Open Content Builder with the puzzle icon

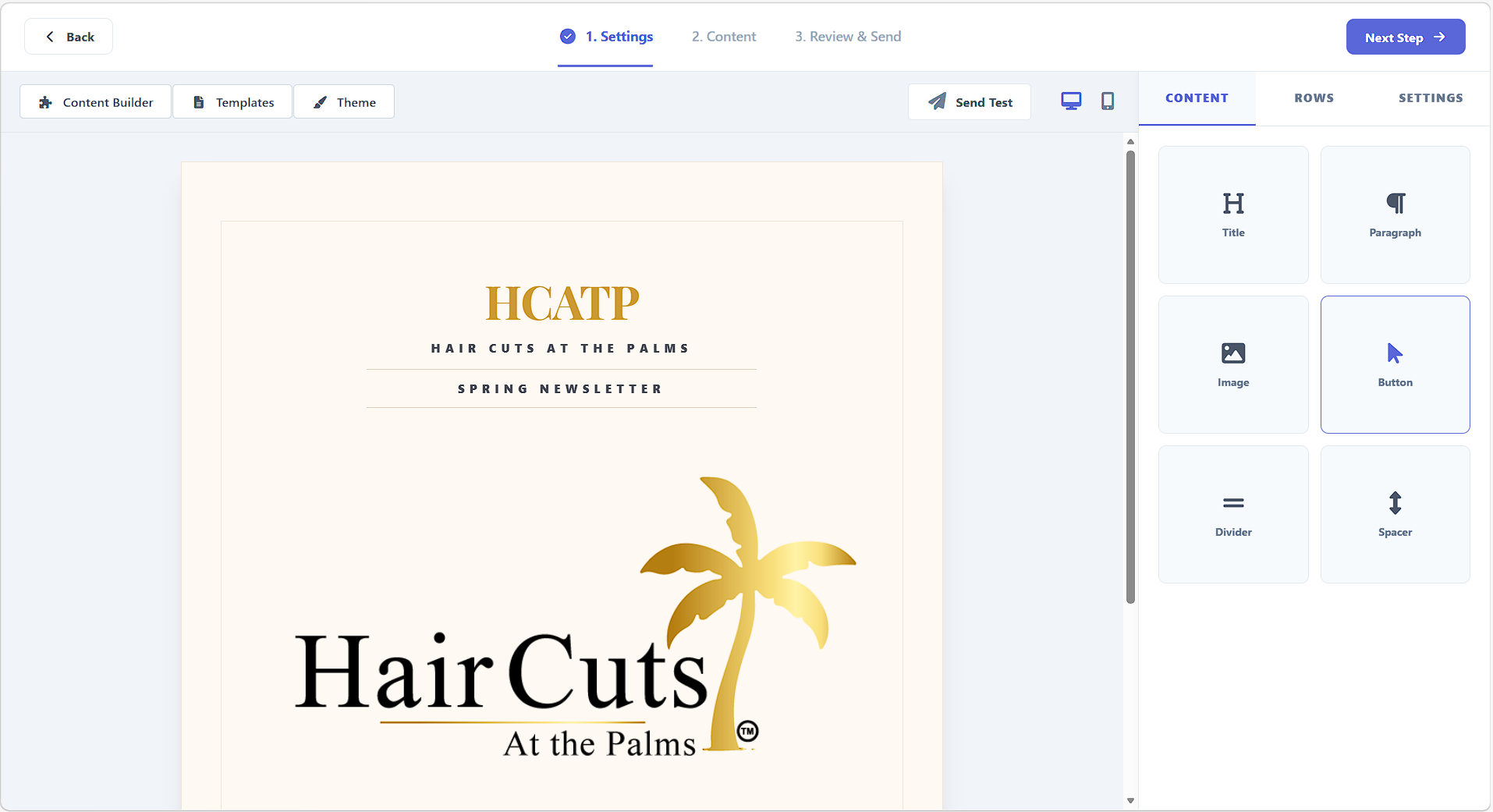pos(94,101)
